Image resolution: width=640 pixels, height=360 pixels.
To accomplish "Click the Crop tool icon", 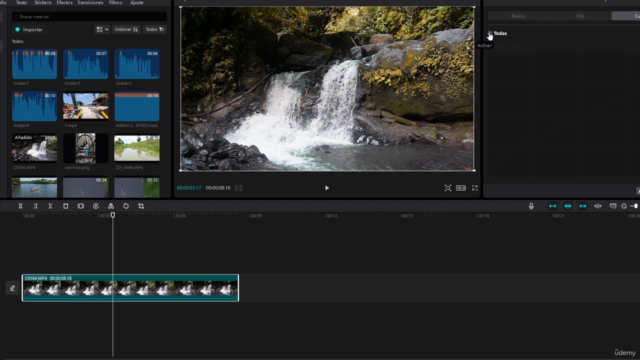I will (141, 206).
